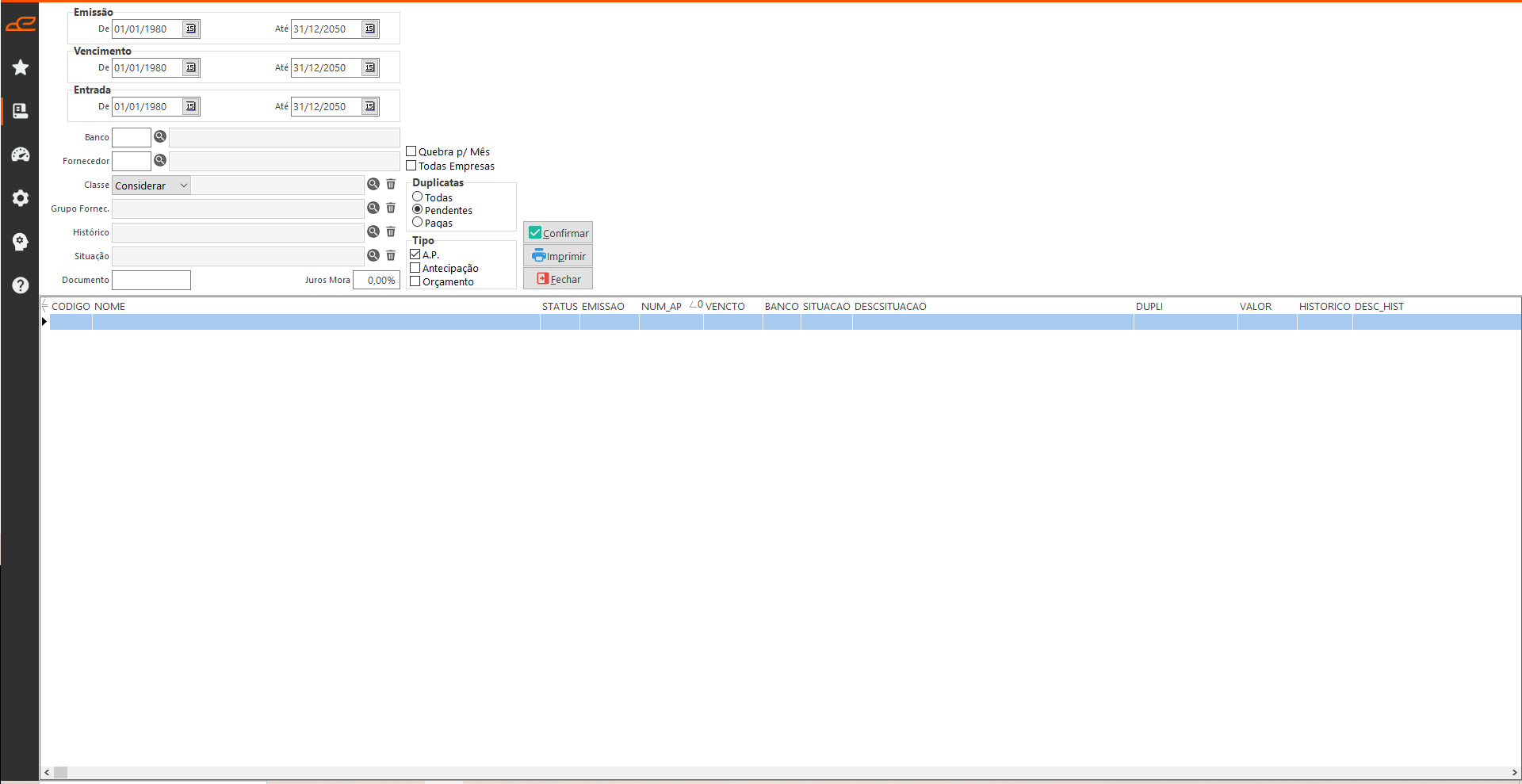Open Histórico search magnifier
1522x784 pixels.
click(373, 232)
